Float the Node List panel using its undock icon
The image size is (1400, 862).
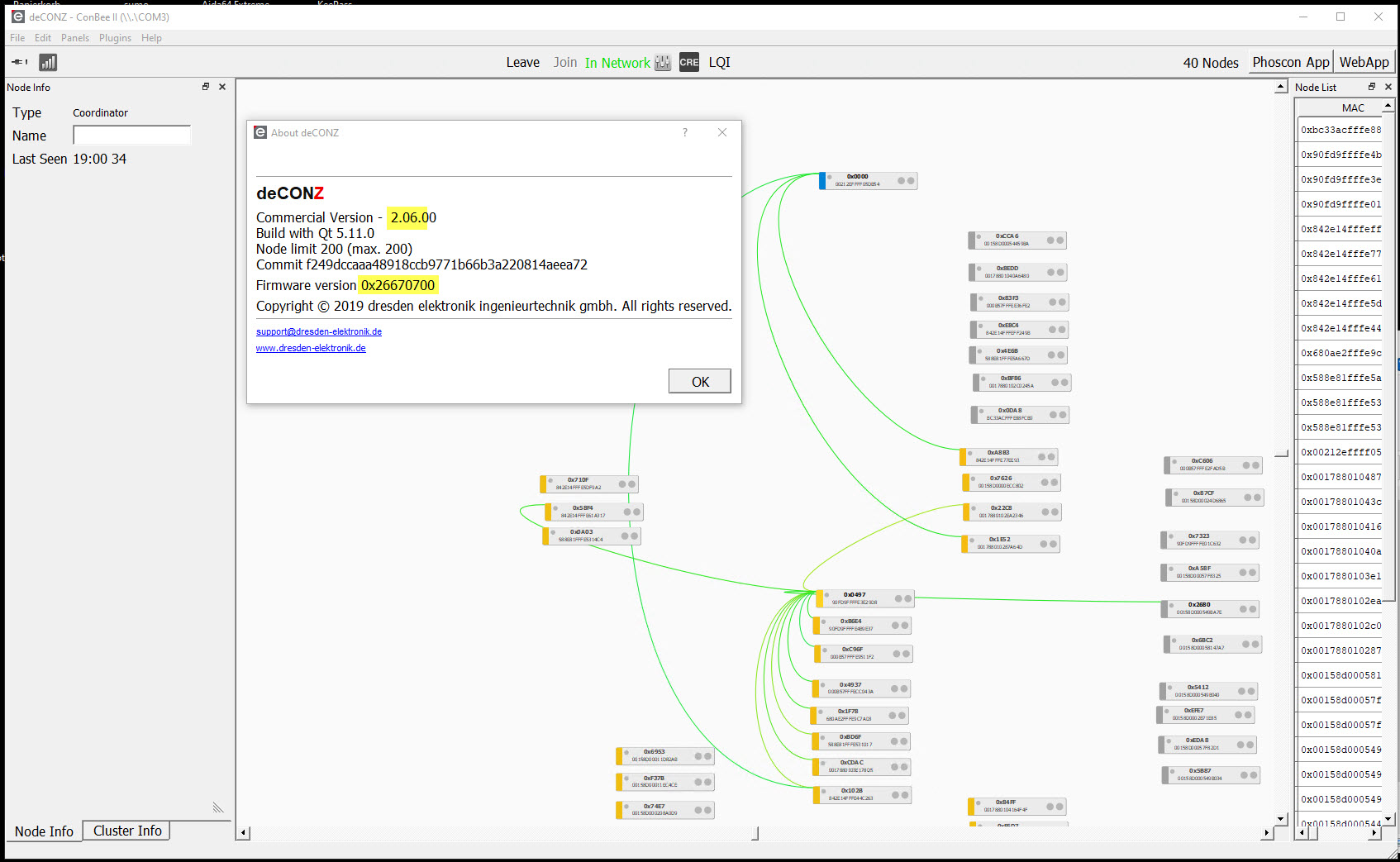pos(1371,86)
